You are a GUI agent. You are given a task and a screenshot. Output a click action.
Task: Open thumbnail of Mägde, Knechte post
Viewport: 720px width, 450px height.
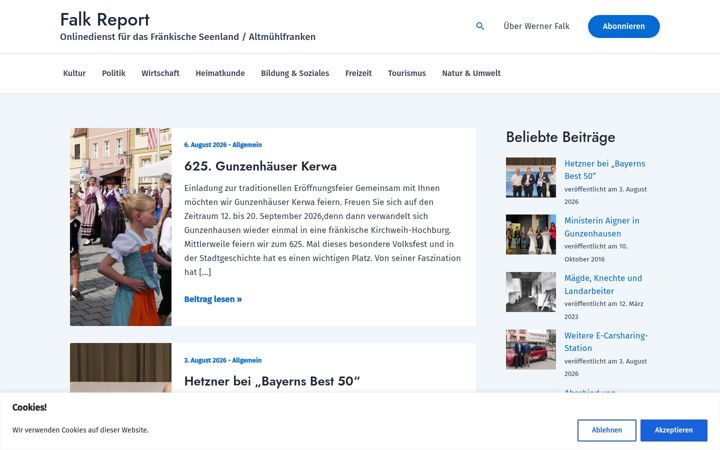pyautogui.click(x=531, y=292)
